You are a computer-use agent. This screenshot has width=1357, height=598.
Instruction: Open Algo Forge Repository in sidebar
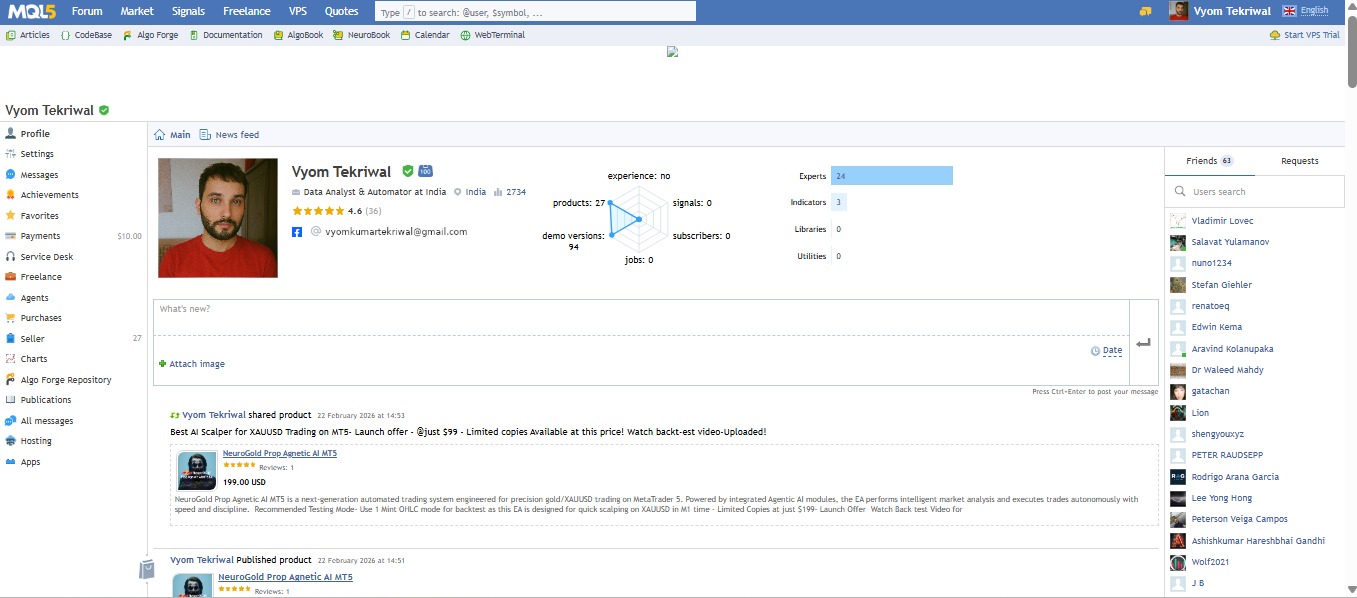(x=65, y=380)
